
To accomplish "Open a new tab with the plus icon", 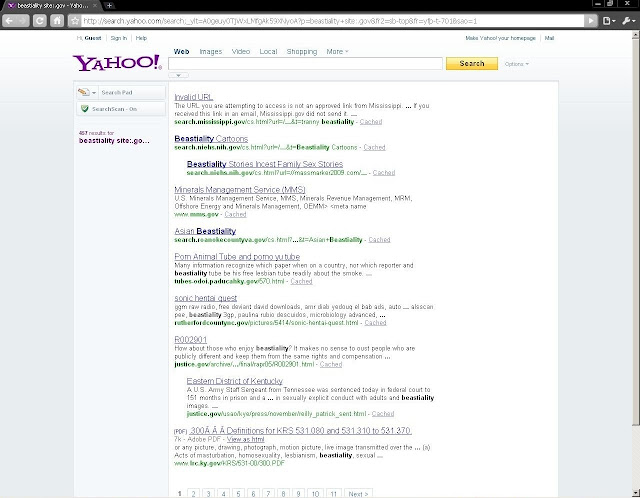I will [x=109, y=6].
